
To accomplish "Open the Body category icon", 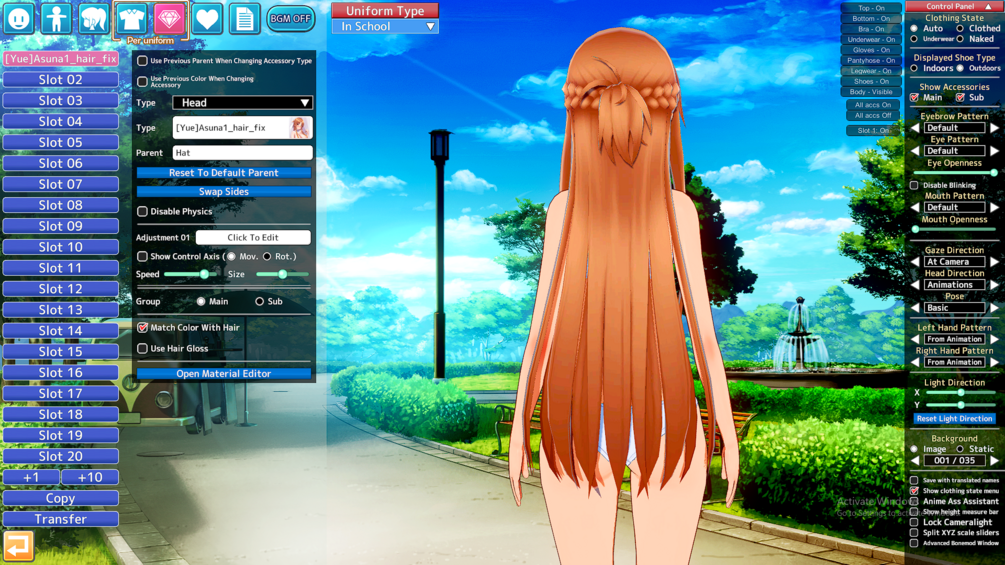I will click(x=56, y=19).
